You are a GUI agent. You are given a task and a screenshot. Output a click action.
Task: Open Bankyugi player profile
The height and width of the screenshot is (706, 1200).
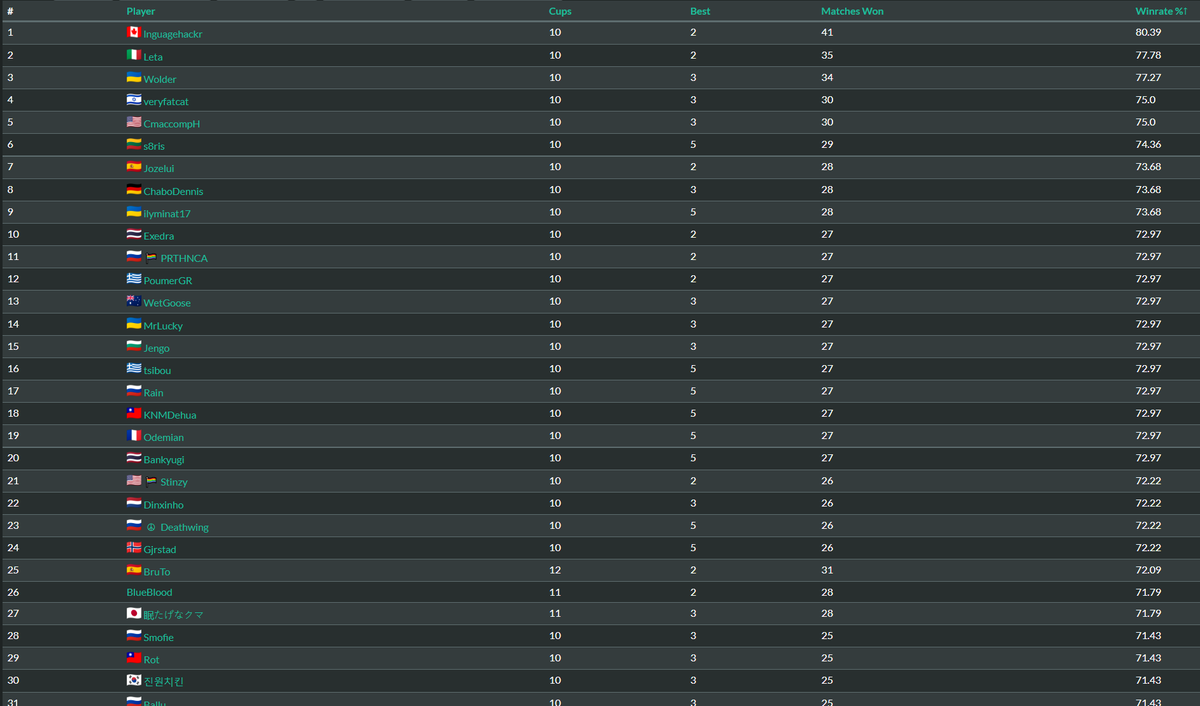coord(164,460)
